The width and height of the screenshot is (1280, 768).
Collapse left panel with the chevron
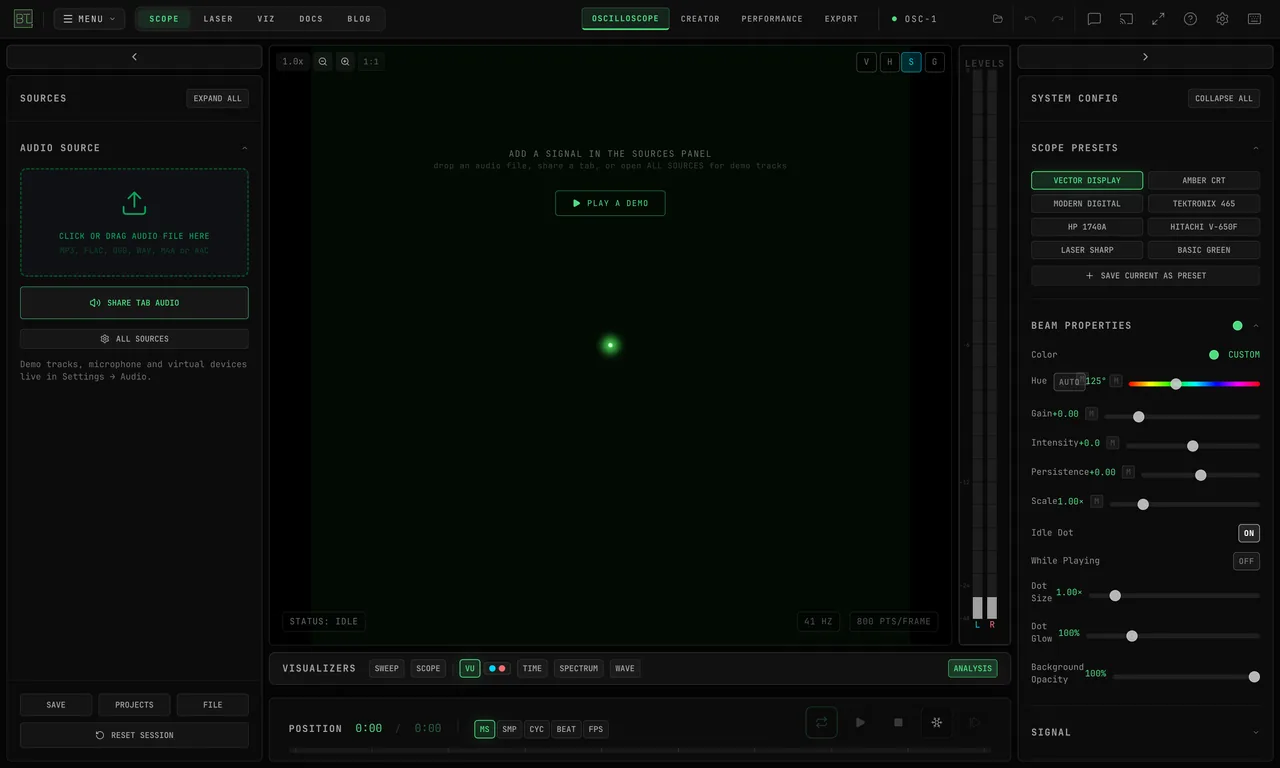click(134, 57)
